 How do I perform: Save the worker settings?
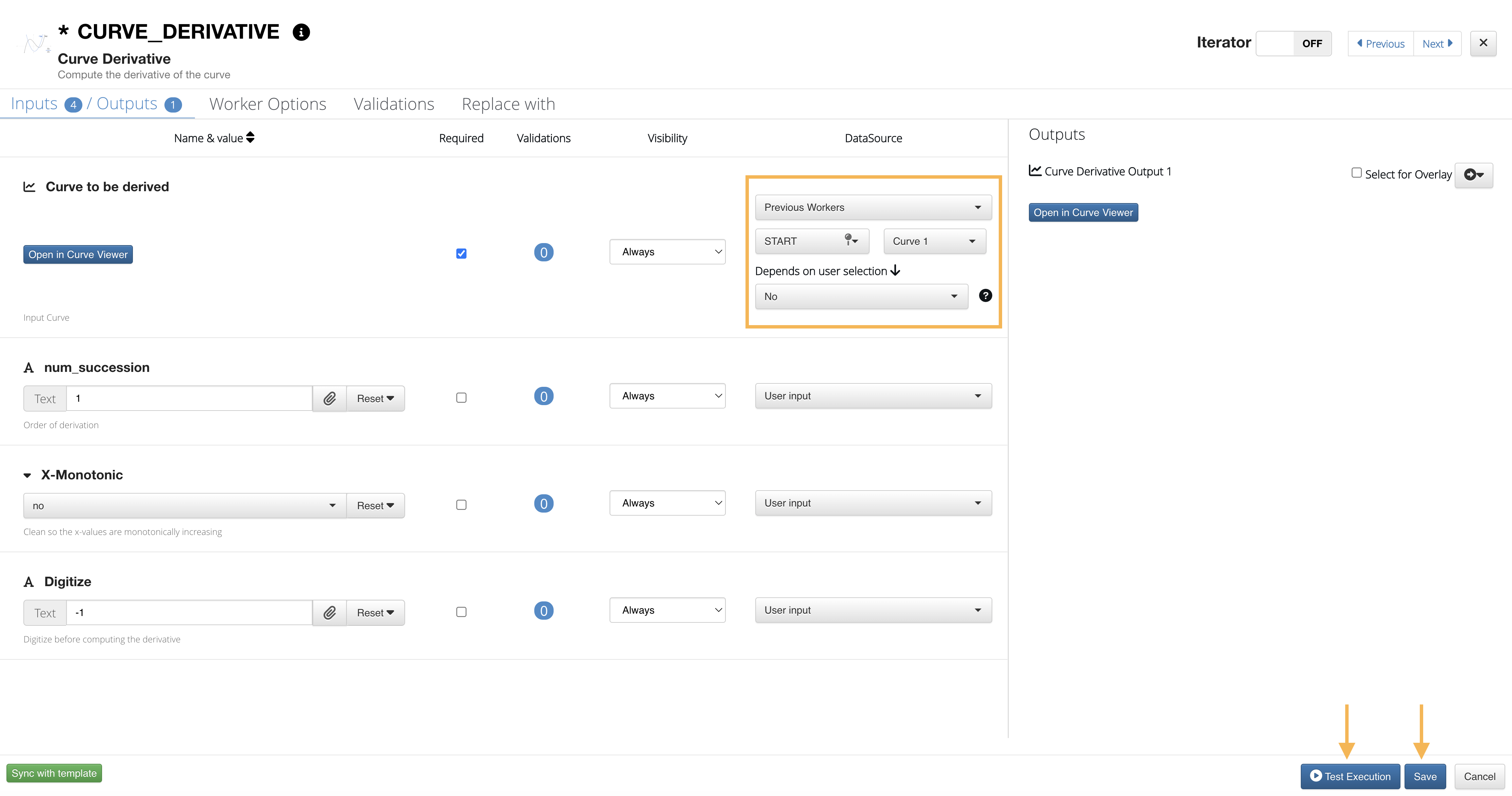[x=1425, y=777]
